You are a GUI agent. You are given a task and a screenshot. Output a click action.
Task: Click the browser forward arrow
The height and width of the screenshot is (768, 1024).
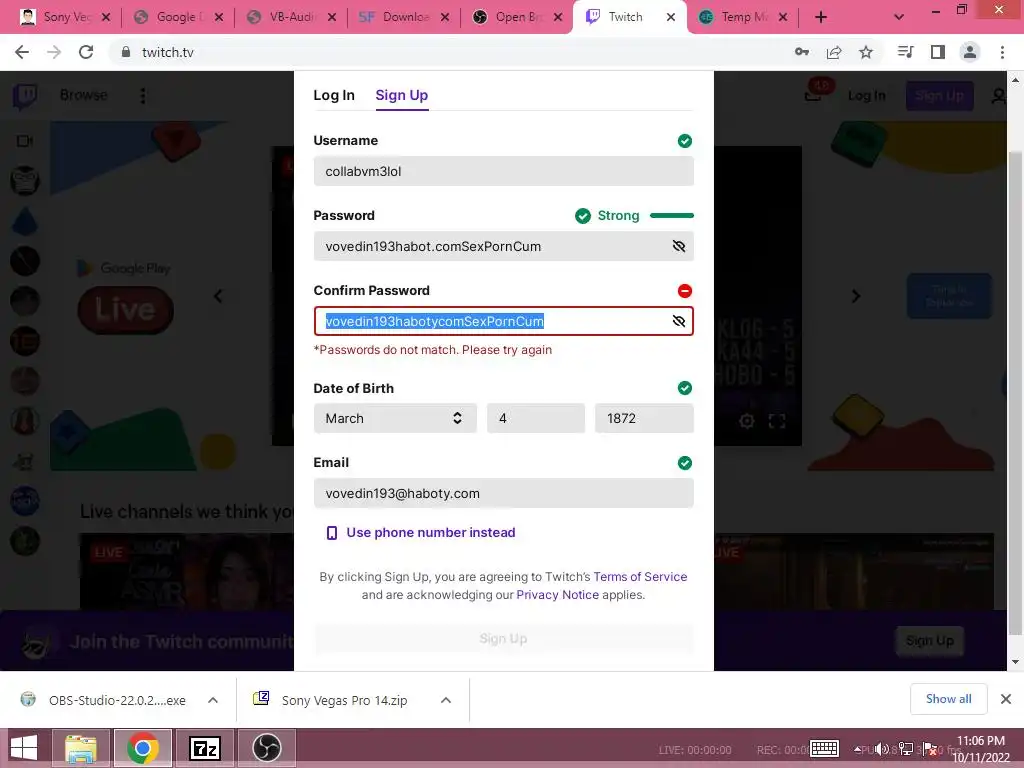(x=54, y=52)
